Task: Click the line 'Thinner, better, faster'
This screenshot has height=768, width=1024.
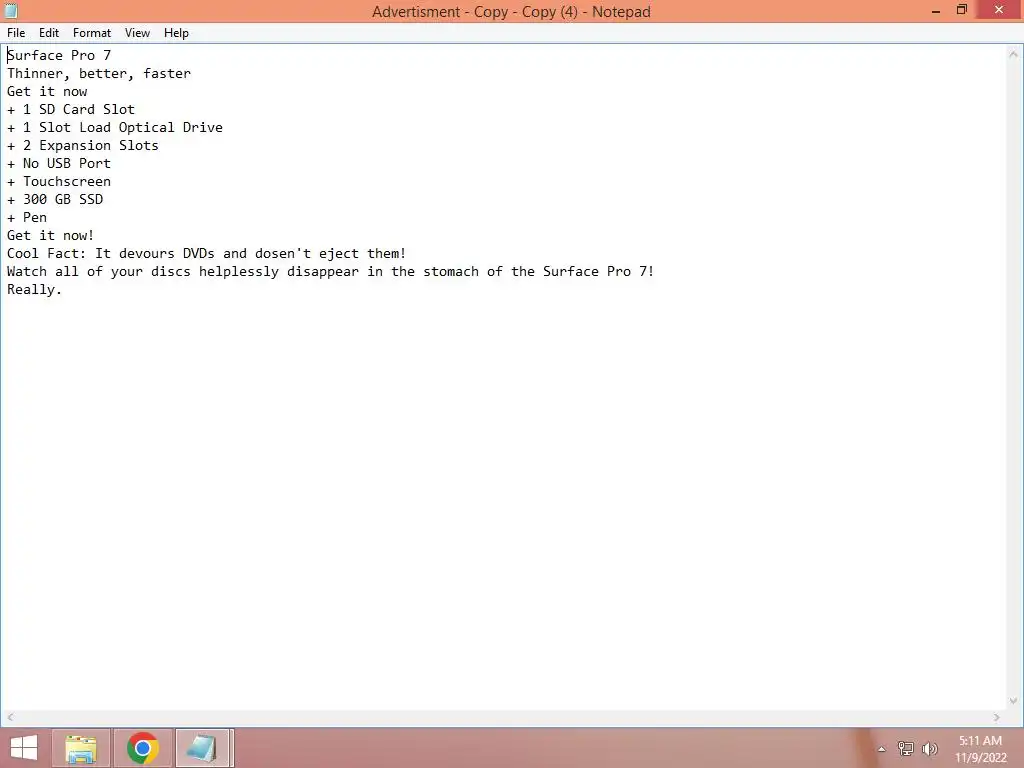Action: (x=99, y=73)
